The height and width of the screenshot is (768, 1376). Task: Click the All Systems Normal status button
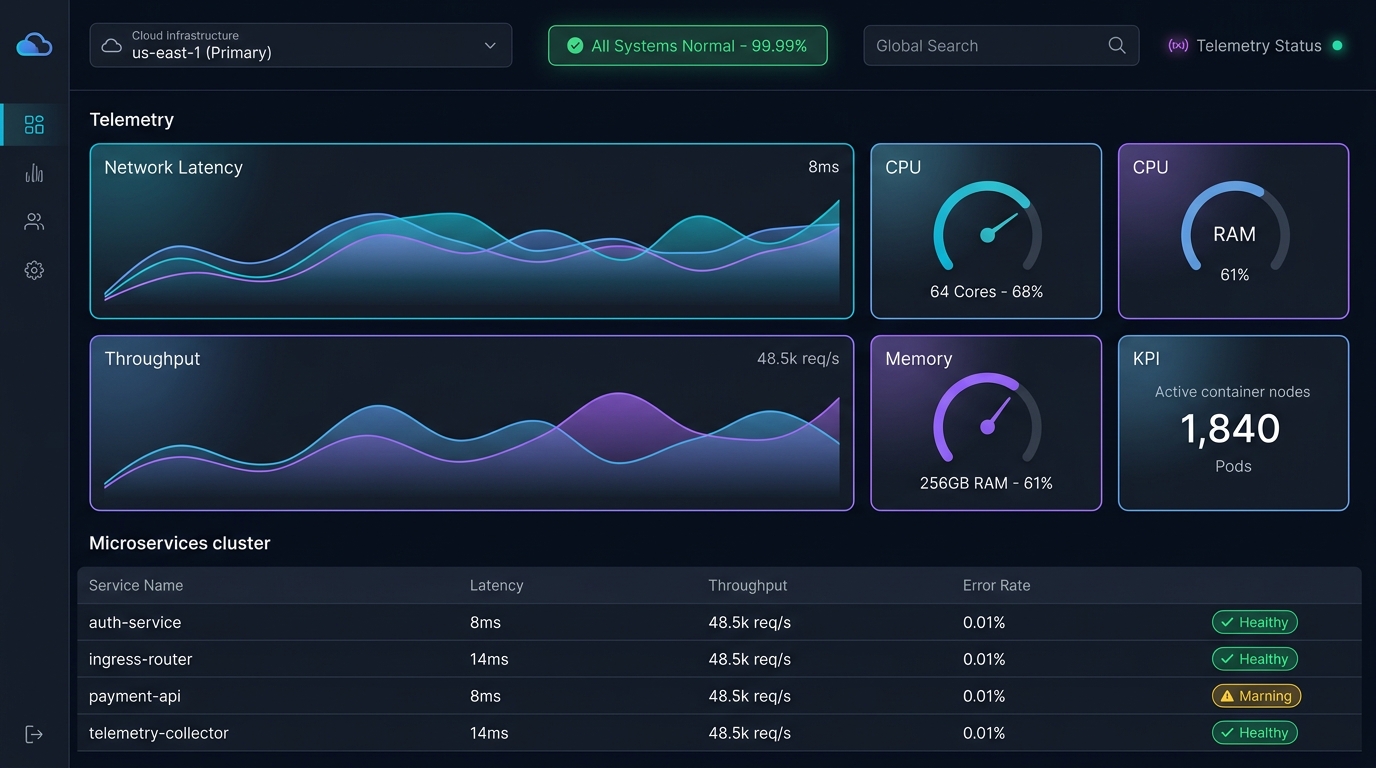coord(688,45)
